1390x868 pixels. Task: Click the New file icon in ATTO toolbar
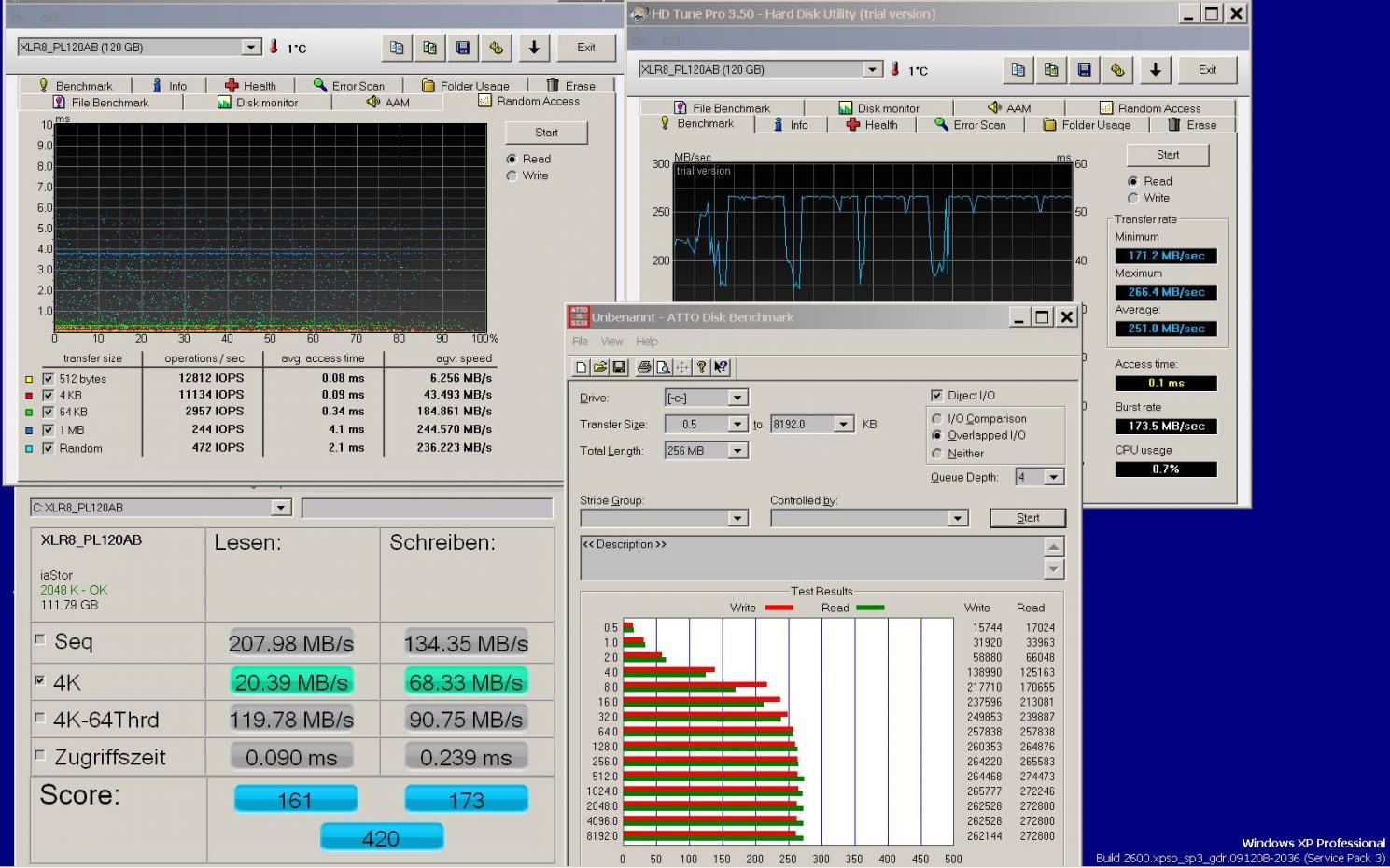(x=581, y=368)
